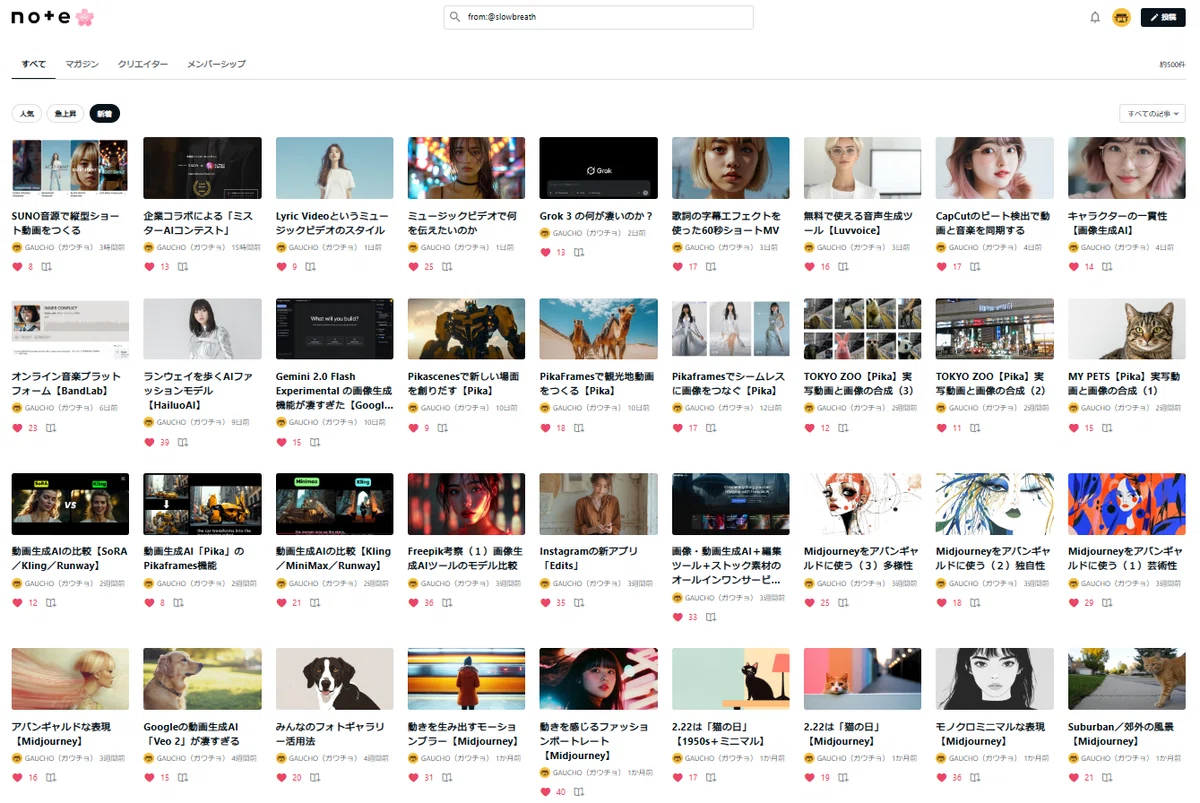The image size is (1200, 803).
Task: Open the notifications bell
Action: (x=1095, y=17)
